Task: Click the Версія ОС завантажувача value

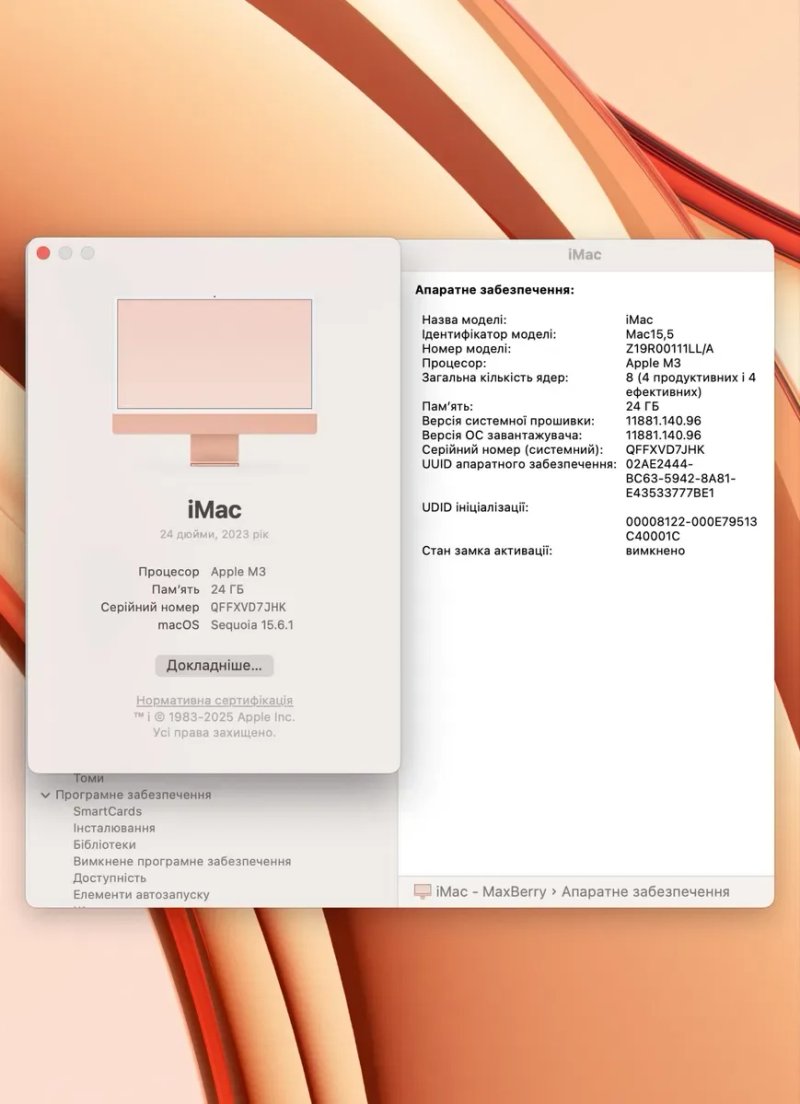Action: click(663, 435)
